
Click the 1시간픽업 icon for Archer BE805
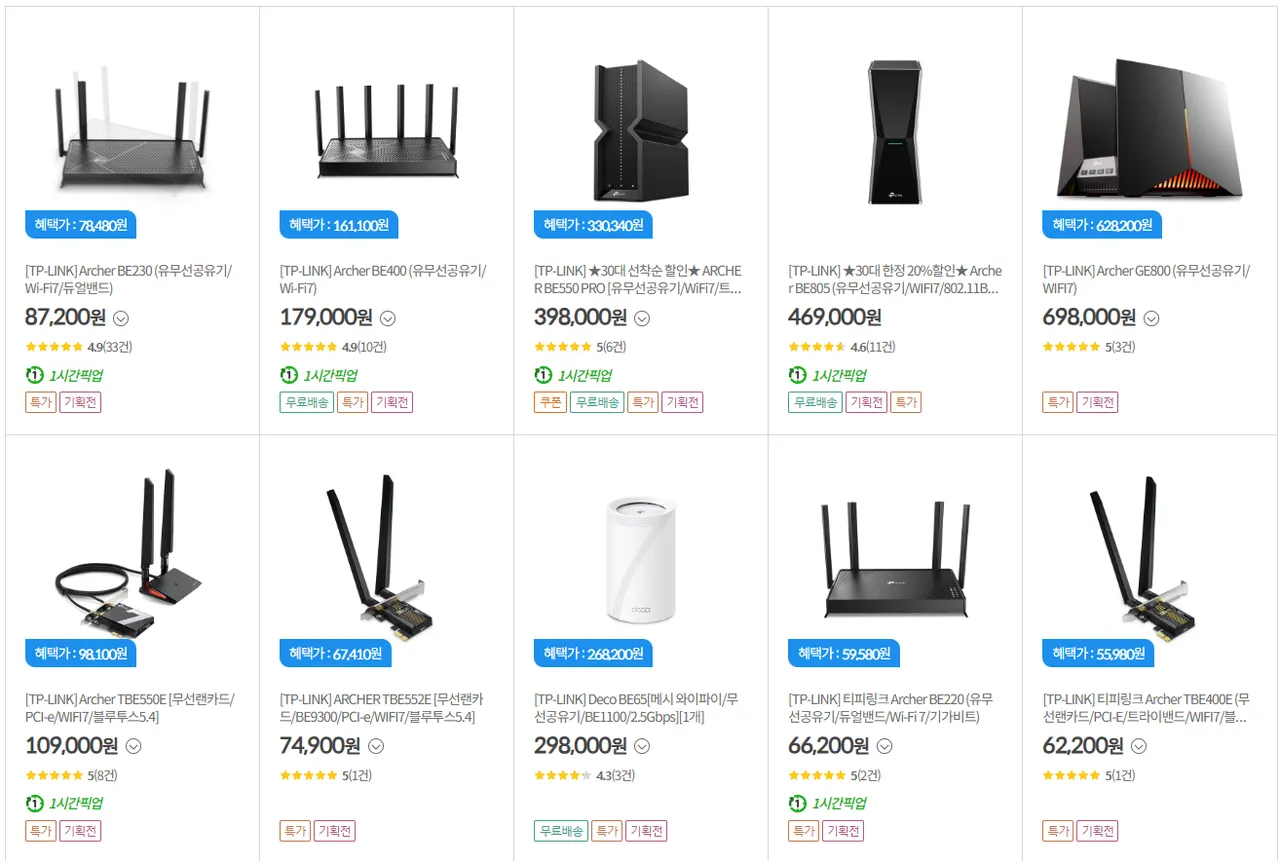(797, 375)
